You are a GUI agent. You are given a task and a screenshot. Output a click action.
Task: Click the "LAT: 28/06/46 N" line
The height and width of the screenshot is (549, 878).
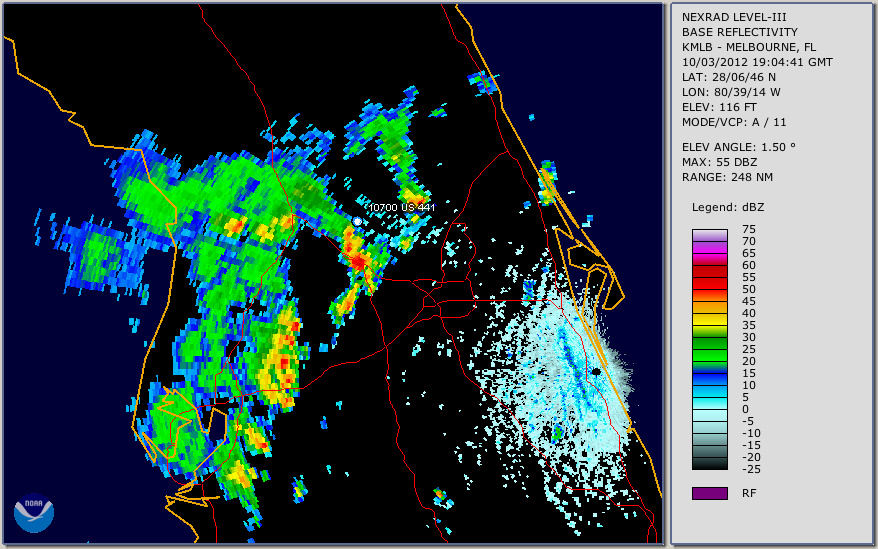728,77
